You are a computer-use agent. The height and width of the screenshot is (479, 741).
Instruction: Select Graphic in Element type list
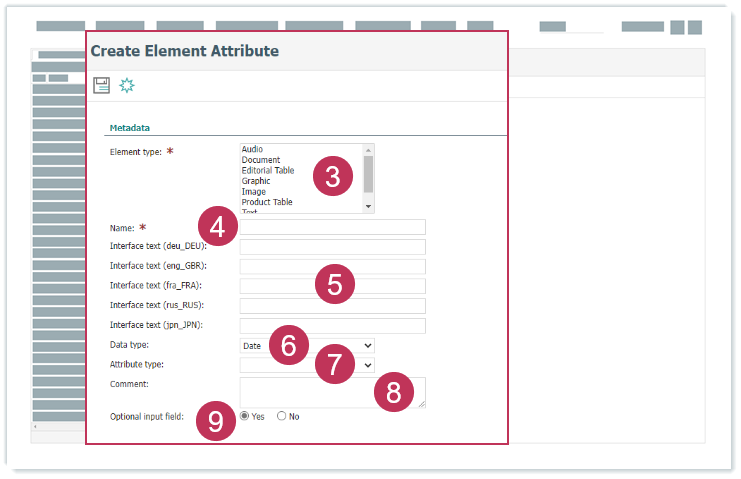tap(256, 181)
